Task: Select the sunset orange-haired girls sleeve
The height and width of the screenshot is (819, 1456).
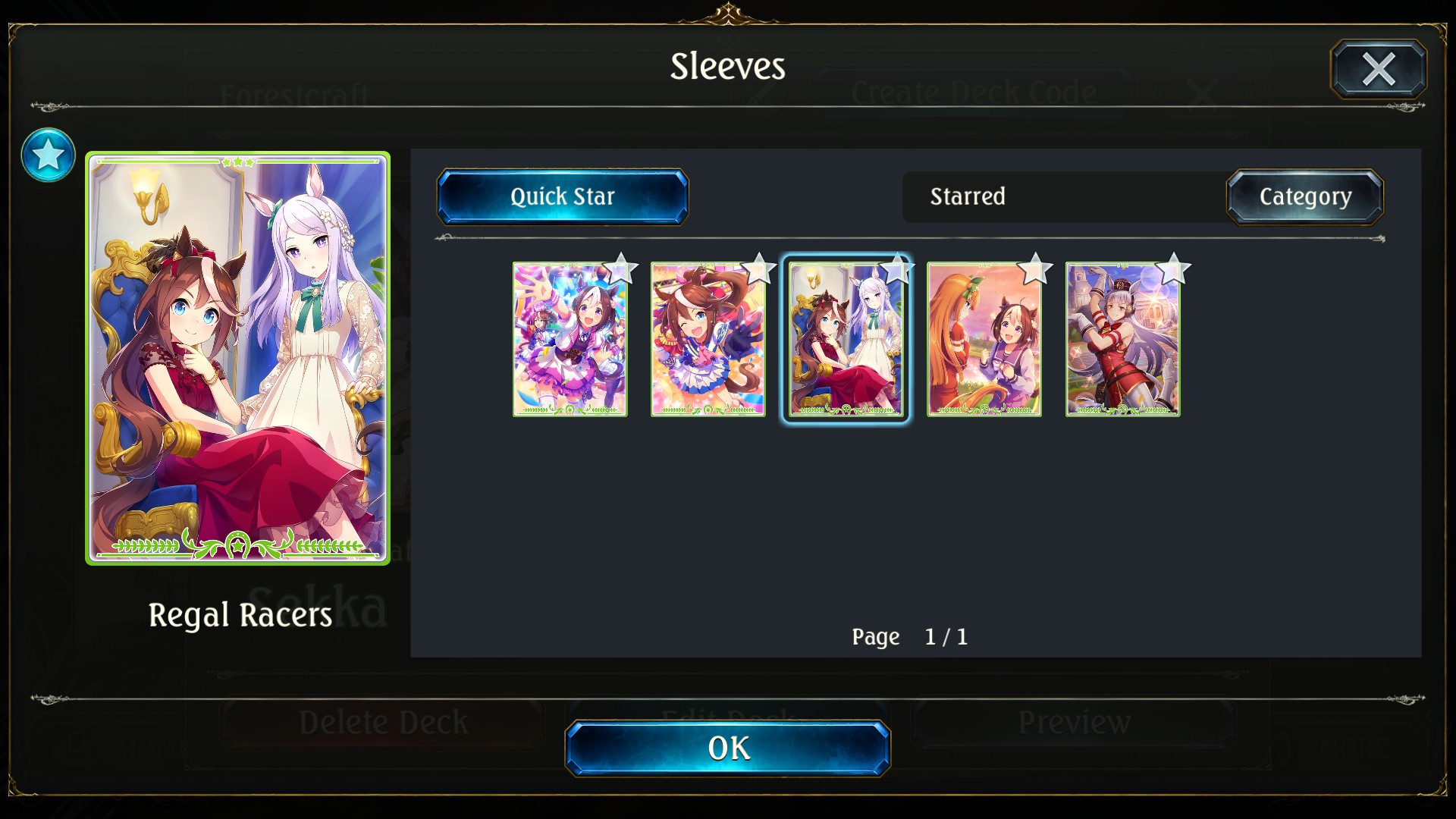Action: coord(984,339)
